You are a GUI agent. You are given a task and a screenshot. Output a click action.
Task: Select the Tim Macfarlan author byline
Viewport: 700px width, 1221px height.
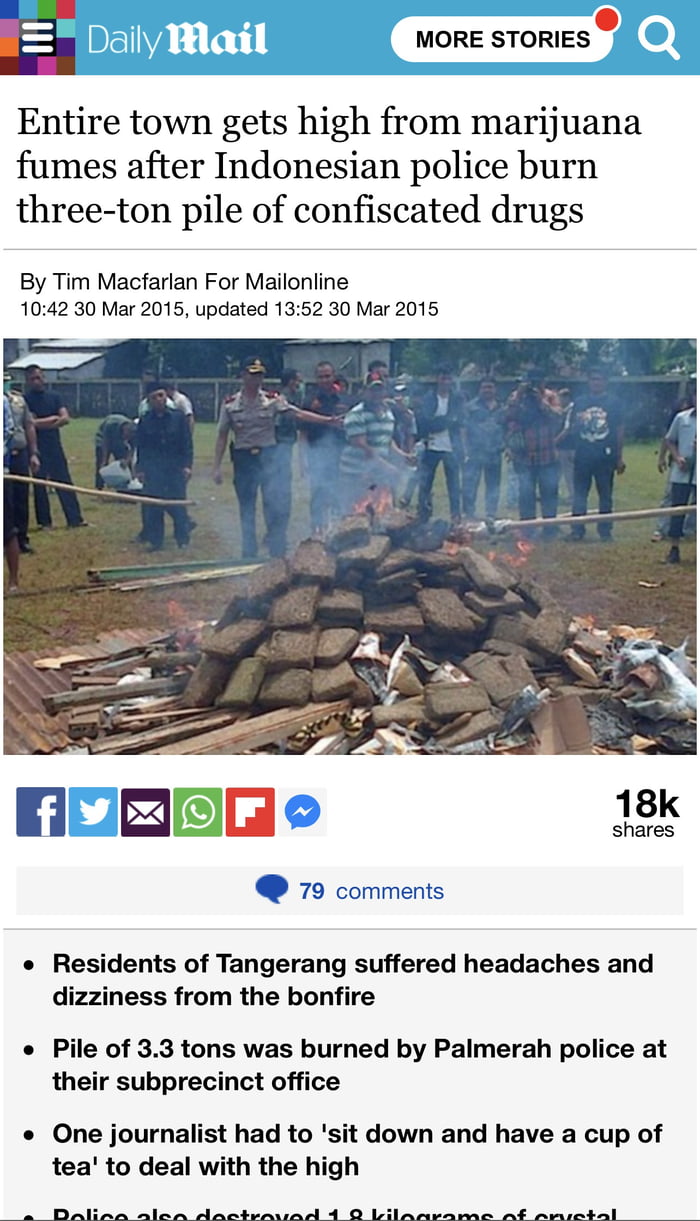point(184,282)
